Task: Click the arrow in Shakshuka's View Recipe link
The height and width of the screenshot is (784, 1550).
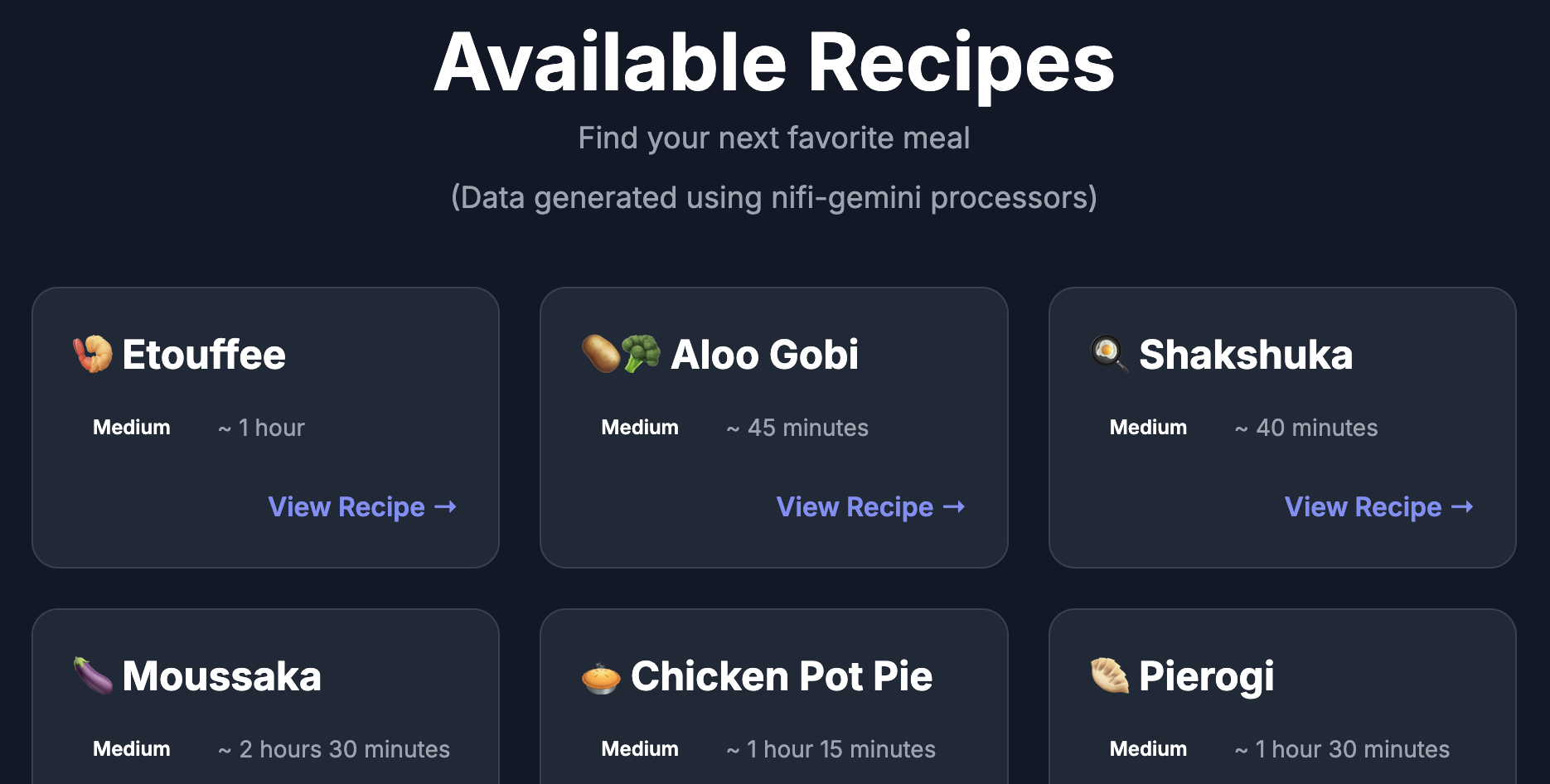Action: pos(1462,506)
